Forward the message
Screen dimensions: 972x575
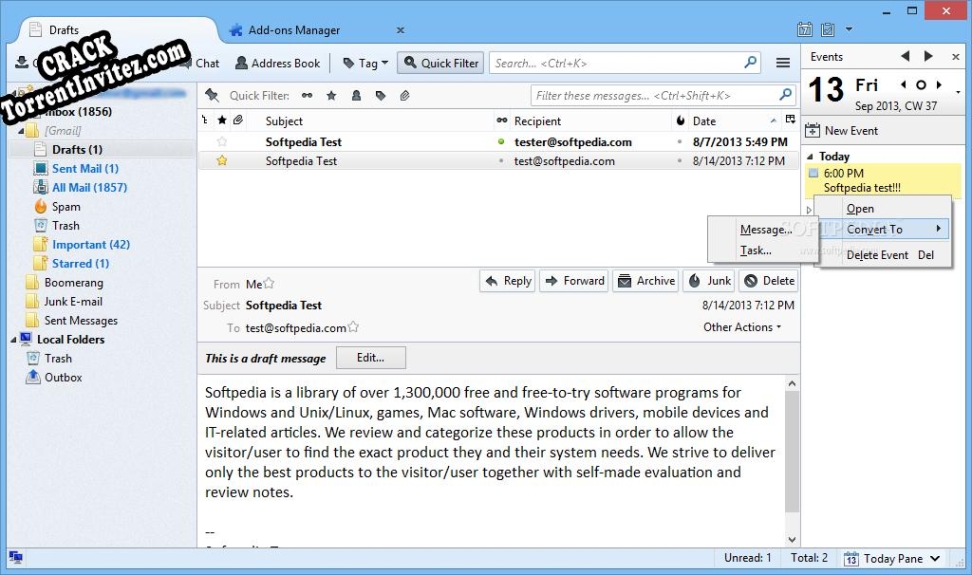pos(575,281)
